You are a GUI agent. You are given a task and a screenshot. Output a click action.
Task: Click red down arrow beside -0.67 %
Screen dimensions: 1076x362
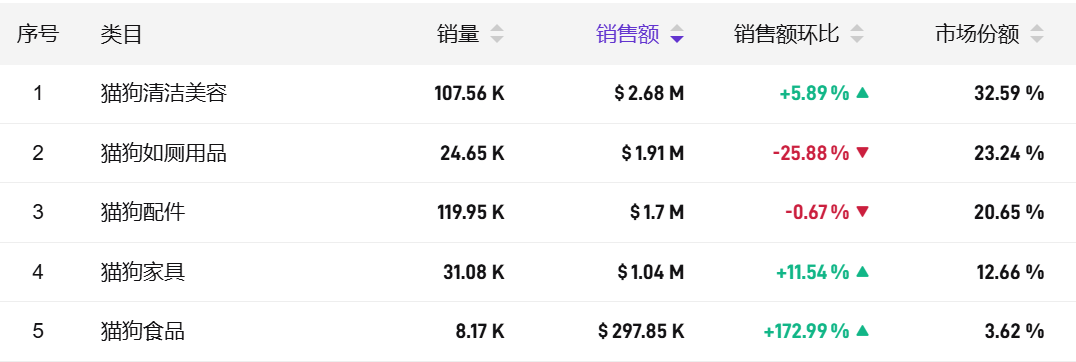[863, 213]
